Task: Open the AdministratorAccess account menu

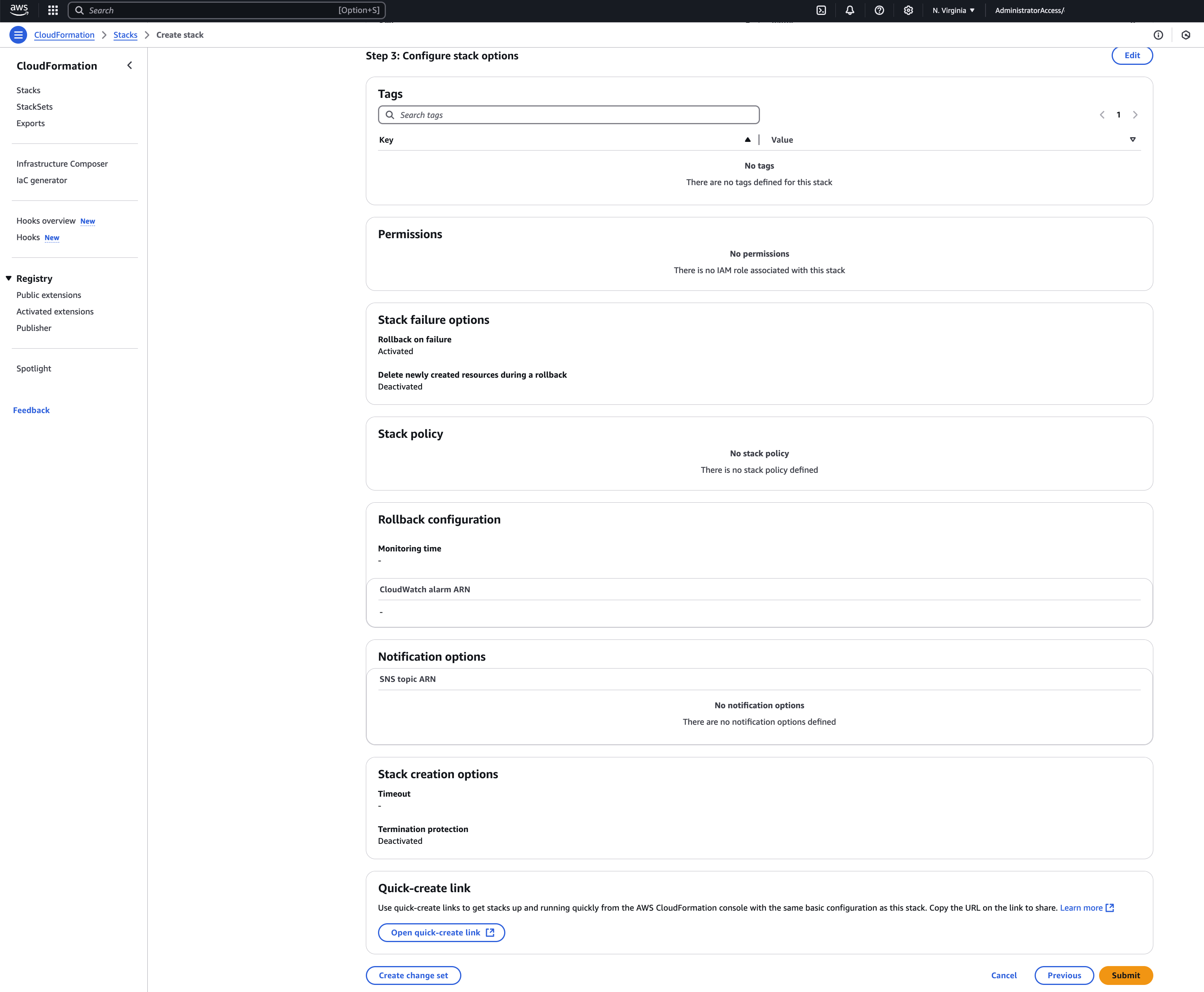Action: [1029, 10]
